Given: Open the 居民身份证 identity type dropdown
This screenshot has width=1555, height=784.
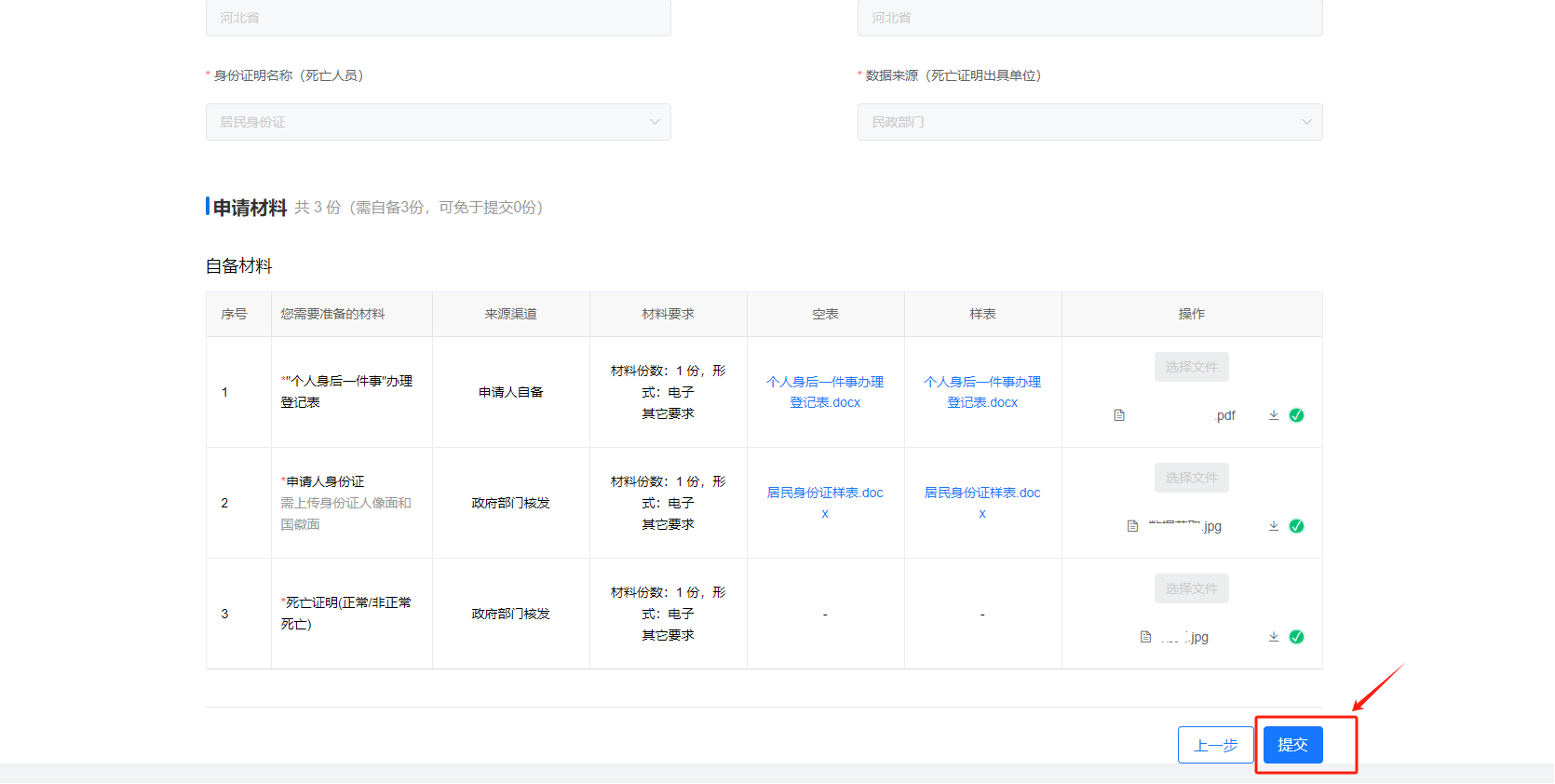Looking at the screenshot, I should (438, 122).
